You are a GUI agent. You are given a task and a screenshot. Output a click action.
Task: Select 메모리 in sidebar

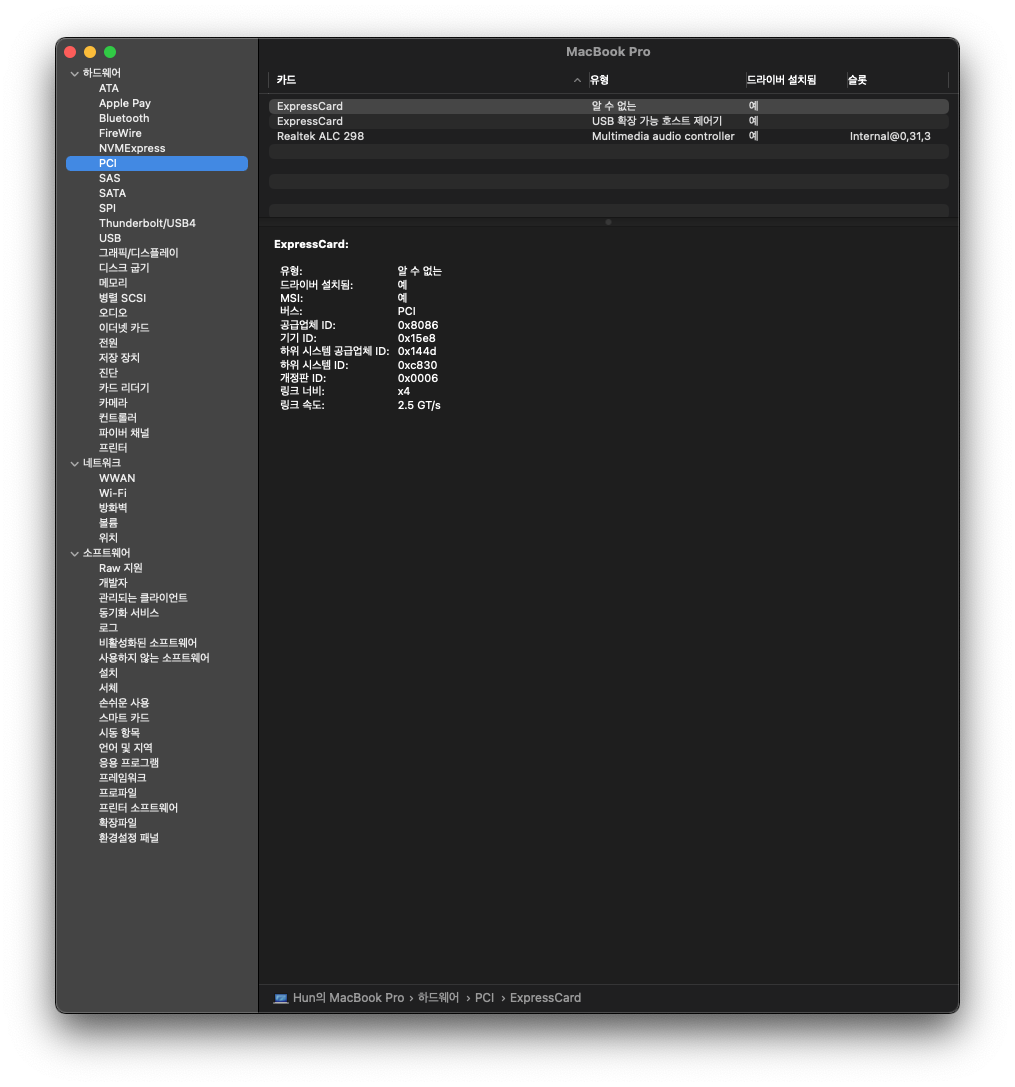(113, 283)
